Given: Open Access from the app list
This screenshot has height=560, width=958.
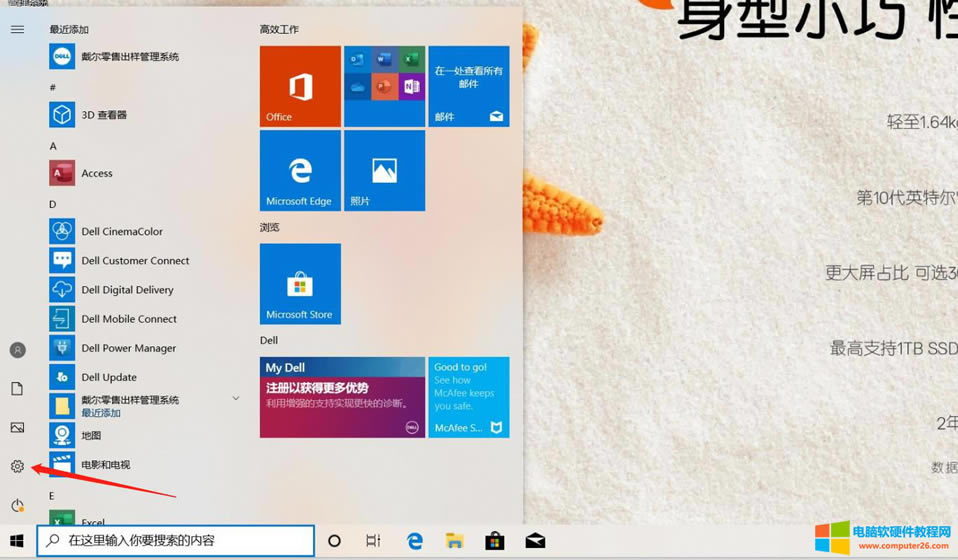Looking at the screenshot, I should tap(96, 173).
